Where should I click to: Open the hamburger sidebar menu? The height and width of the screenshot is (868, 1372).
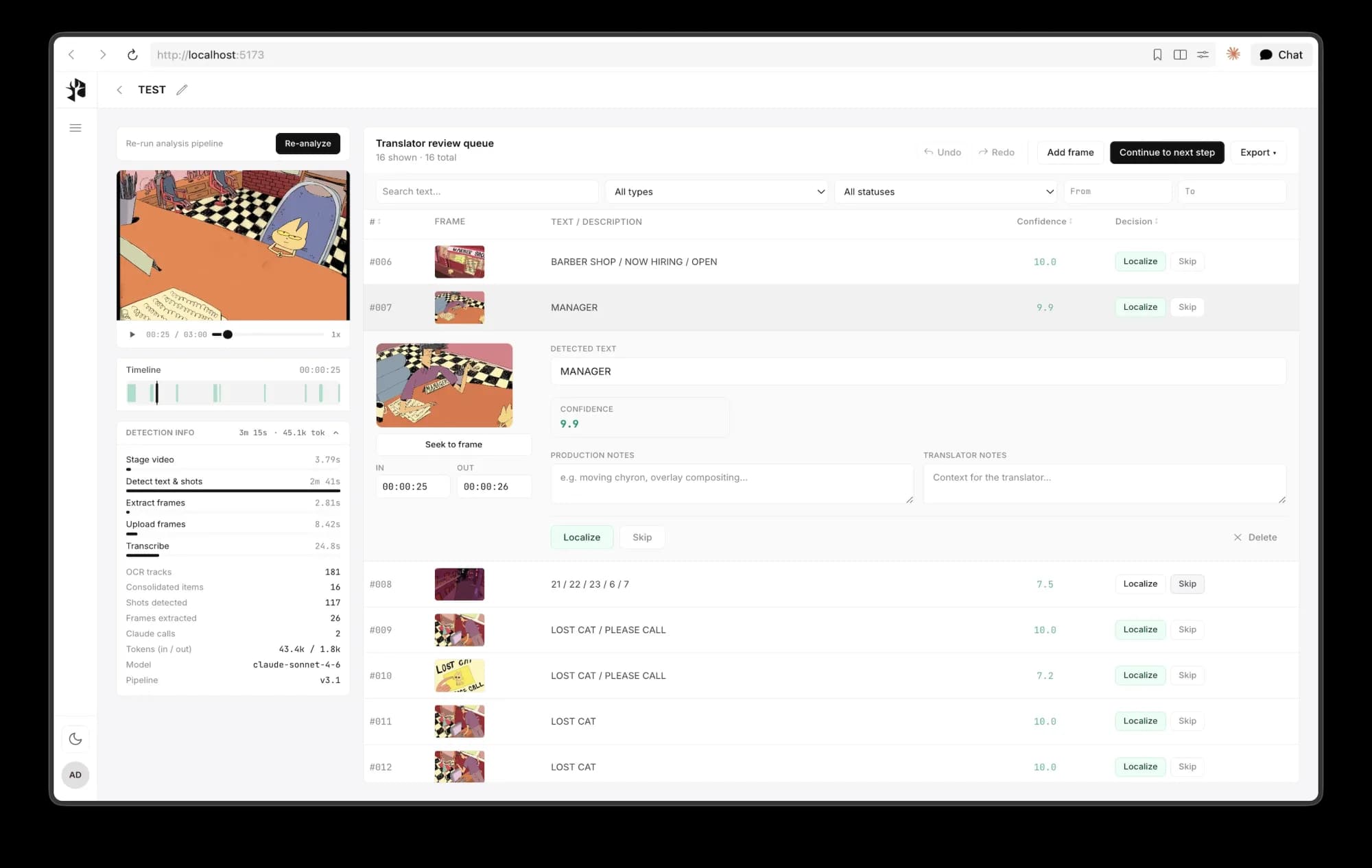pyautogui.click(x=75, y=128)
